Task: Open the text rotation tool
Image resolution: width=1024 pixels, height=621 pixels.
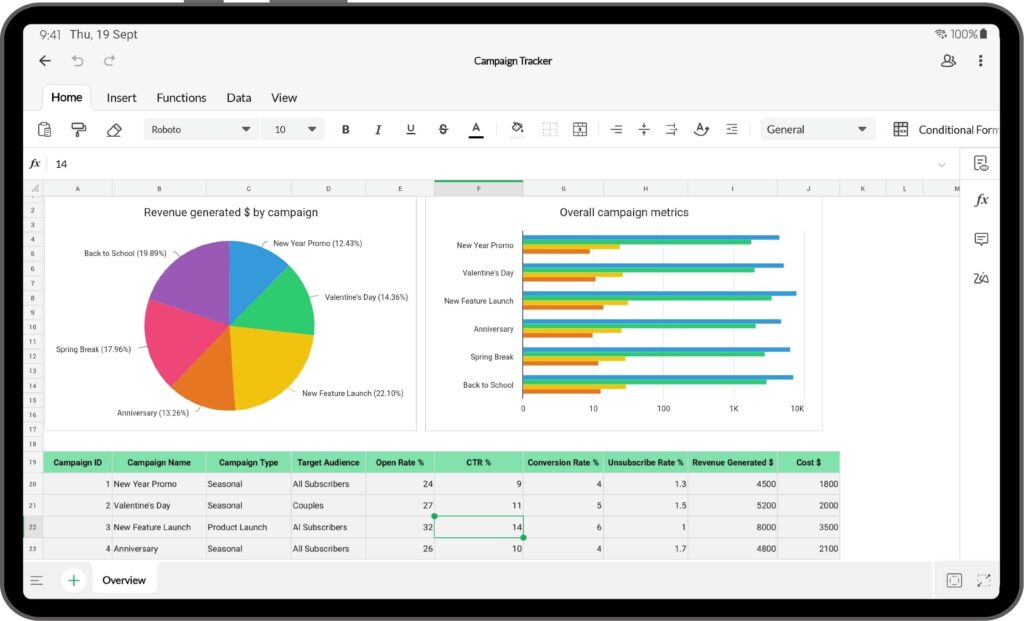Action: [x=701, y=129]
